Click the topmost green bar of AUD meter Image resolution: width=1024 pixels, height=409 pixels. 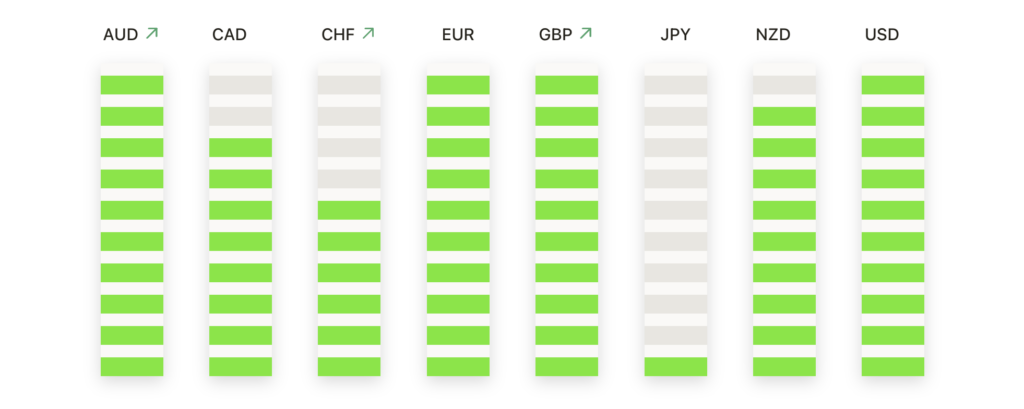pyautogui.click(x=132, y=85)
